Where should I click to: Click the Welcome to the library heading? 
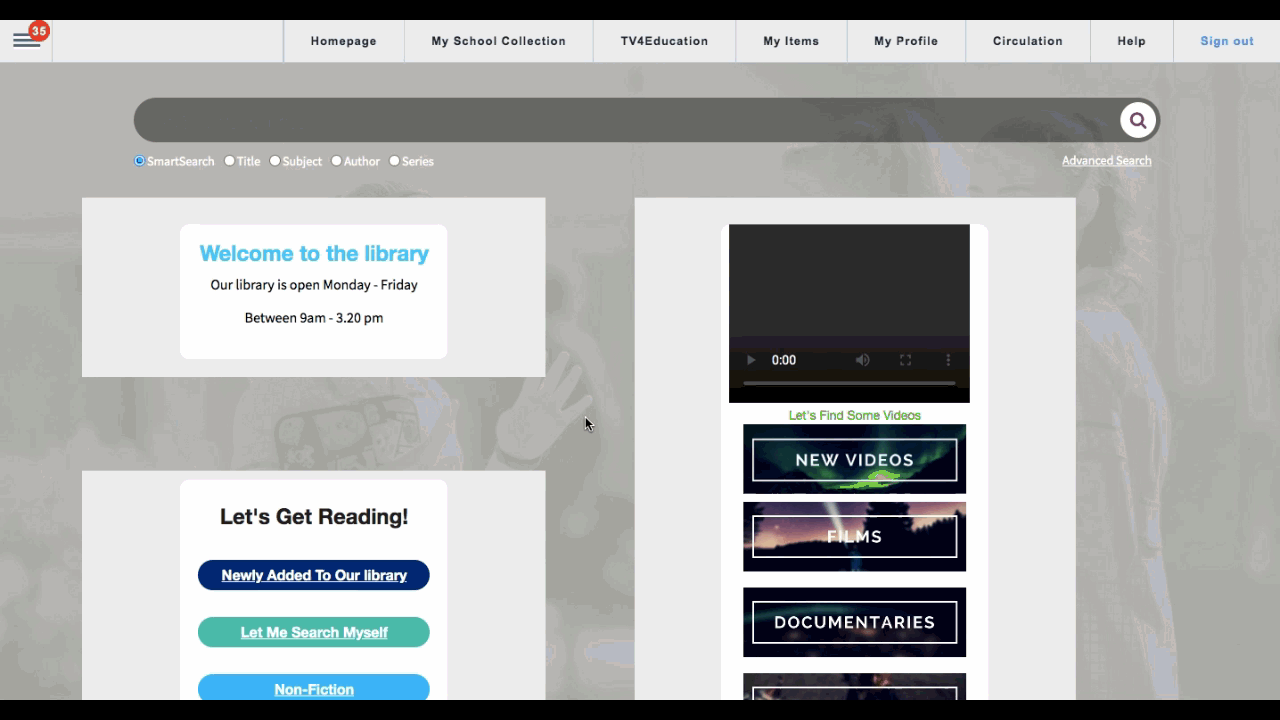314,254
